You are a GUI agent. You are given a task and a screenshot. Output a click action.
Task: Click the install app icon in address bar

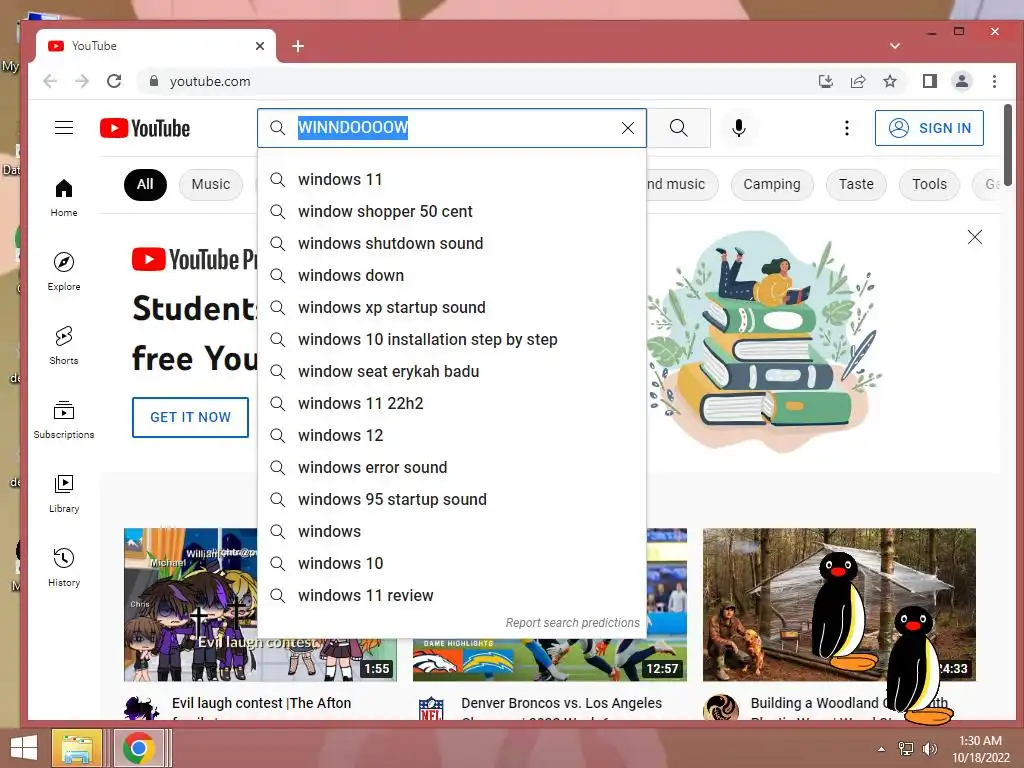825,81
